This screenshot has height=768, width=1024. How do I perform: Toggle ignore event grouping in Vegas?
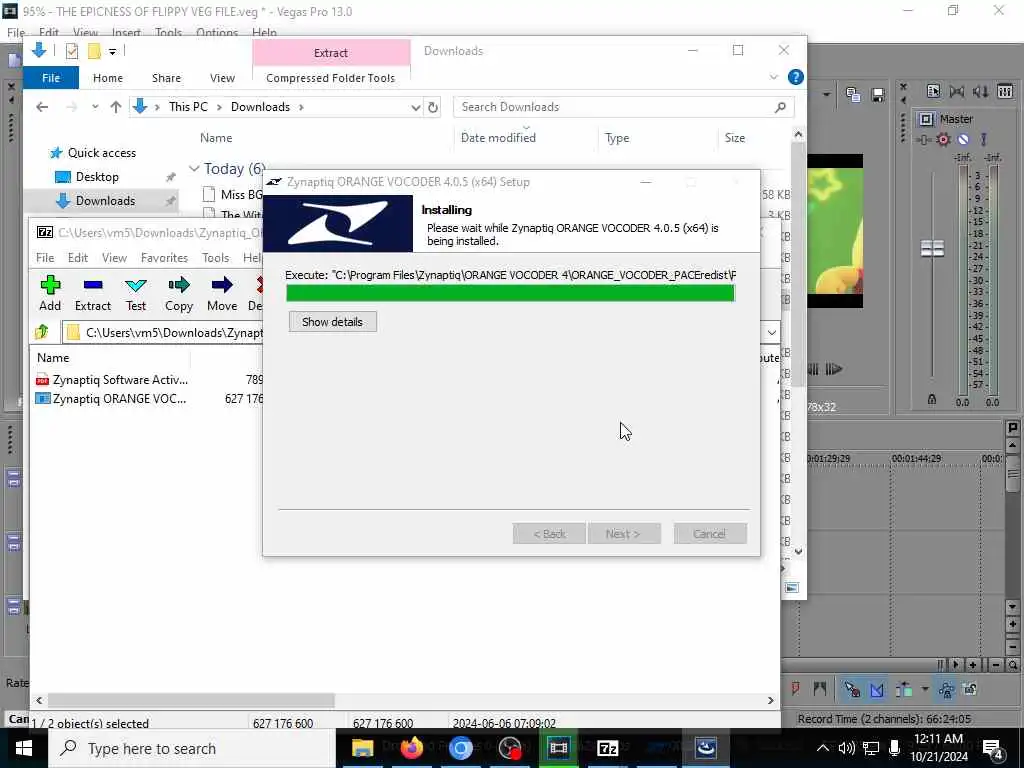tap(970, 689)
